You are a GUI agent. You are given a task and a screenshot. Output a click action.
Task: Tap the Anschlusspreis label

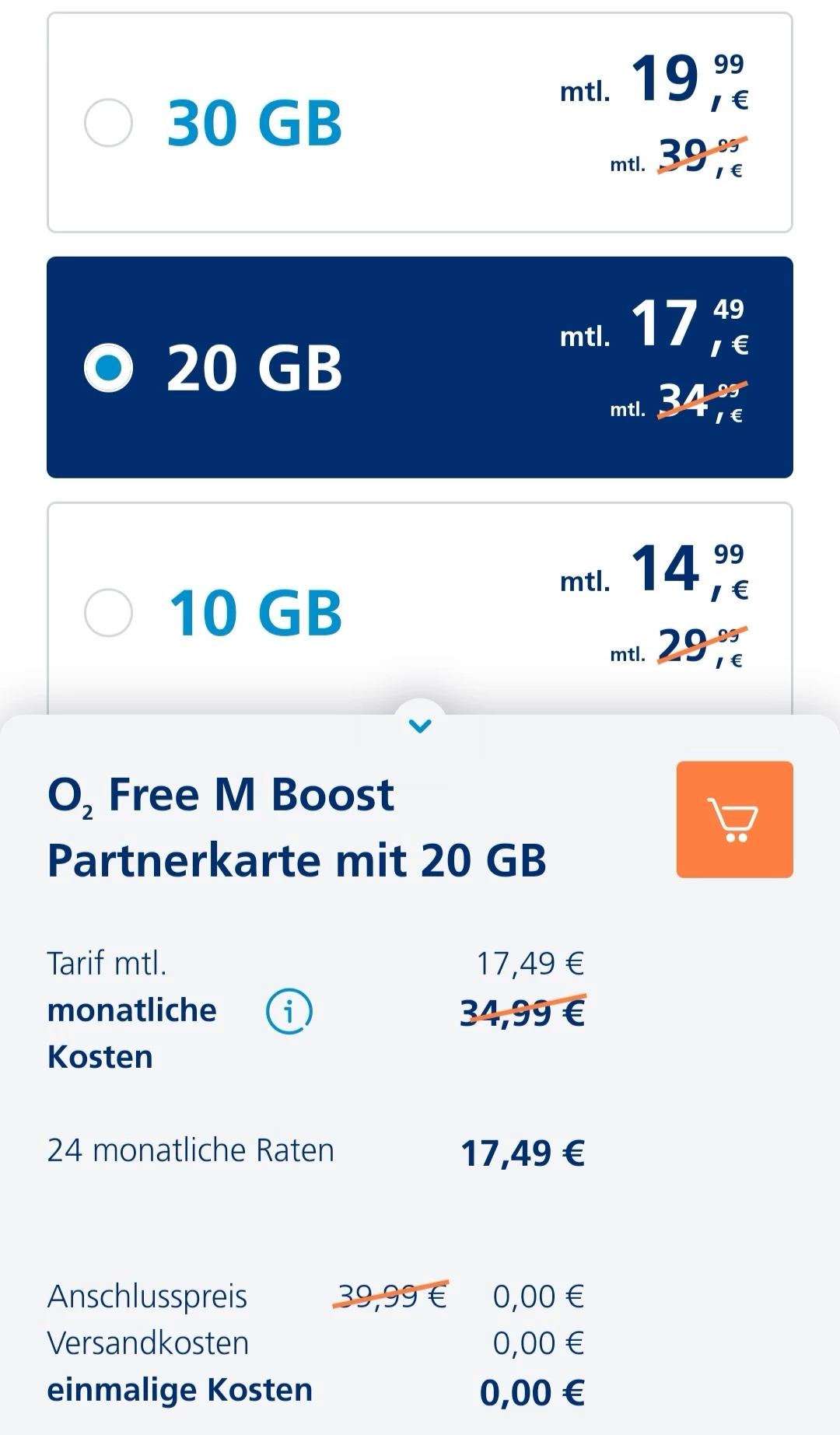147,1297
